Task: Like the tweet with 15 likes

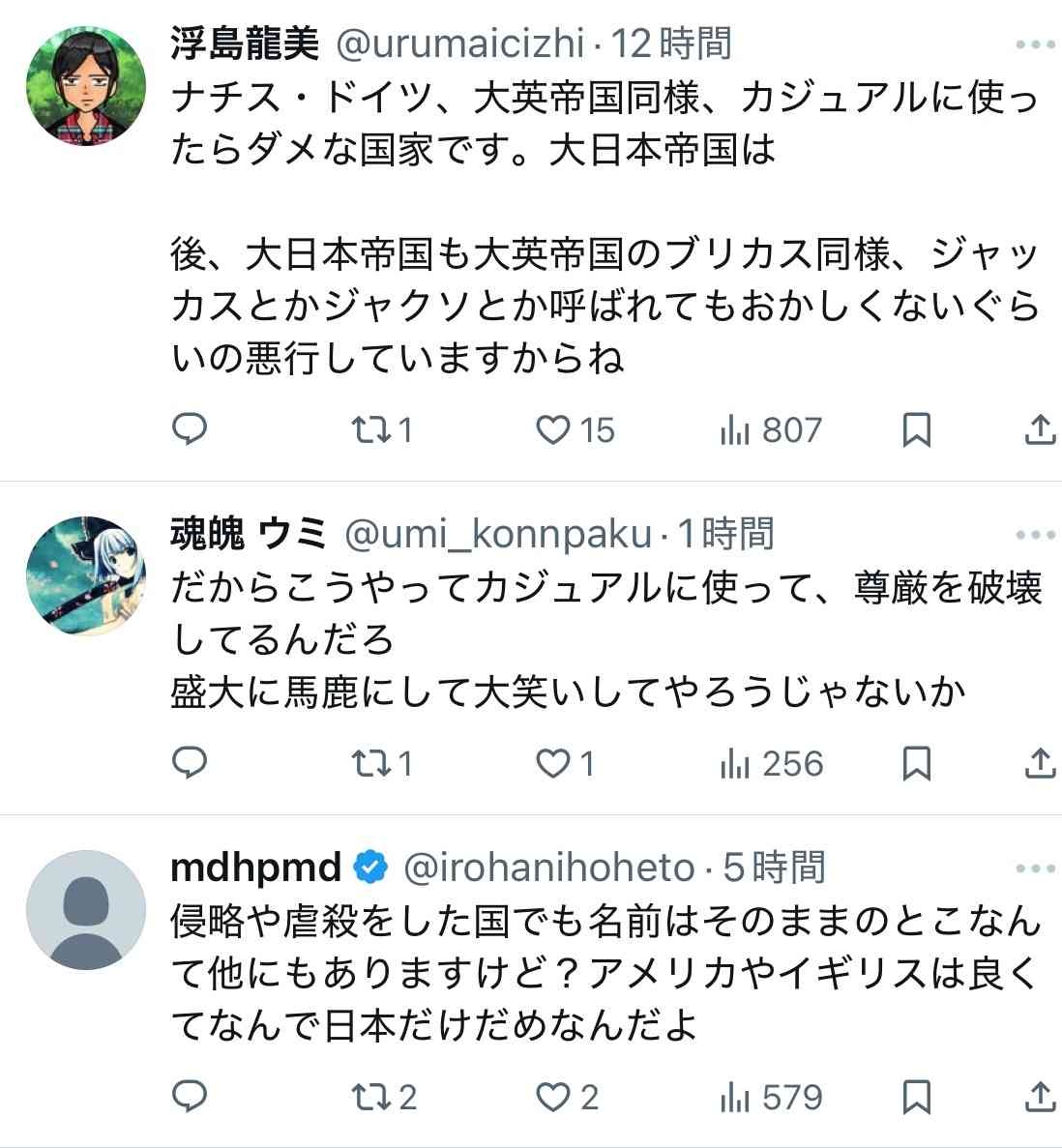Action: [553, 429]
